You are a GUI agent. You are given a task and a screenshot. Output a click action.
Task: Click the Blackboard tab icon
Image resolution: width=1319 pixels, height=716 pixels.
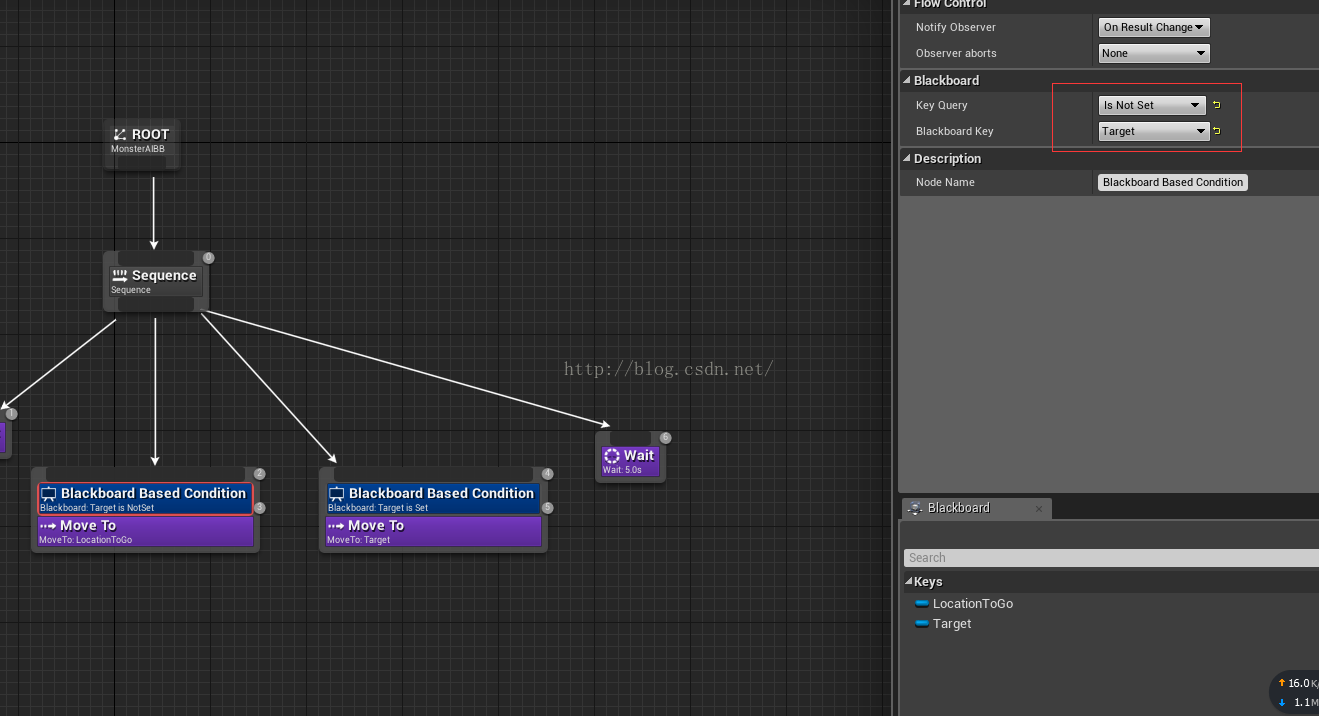(914, 508)
